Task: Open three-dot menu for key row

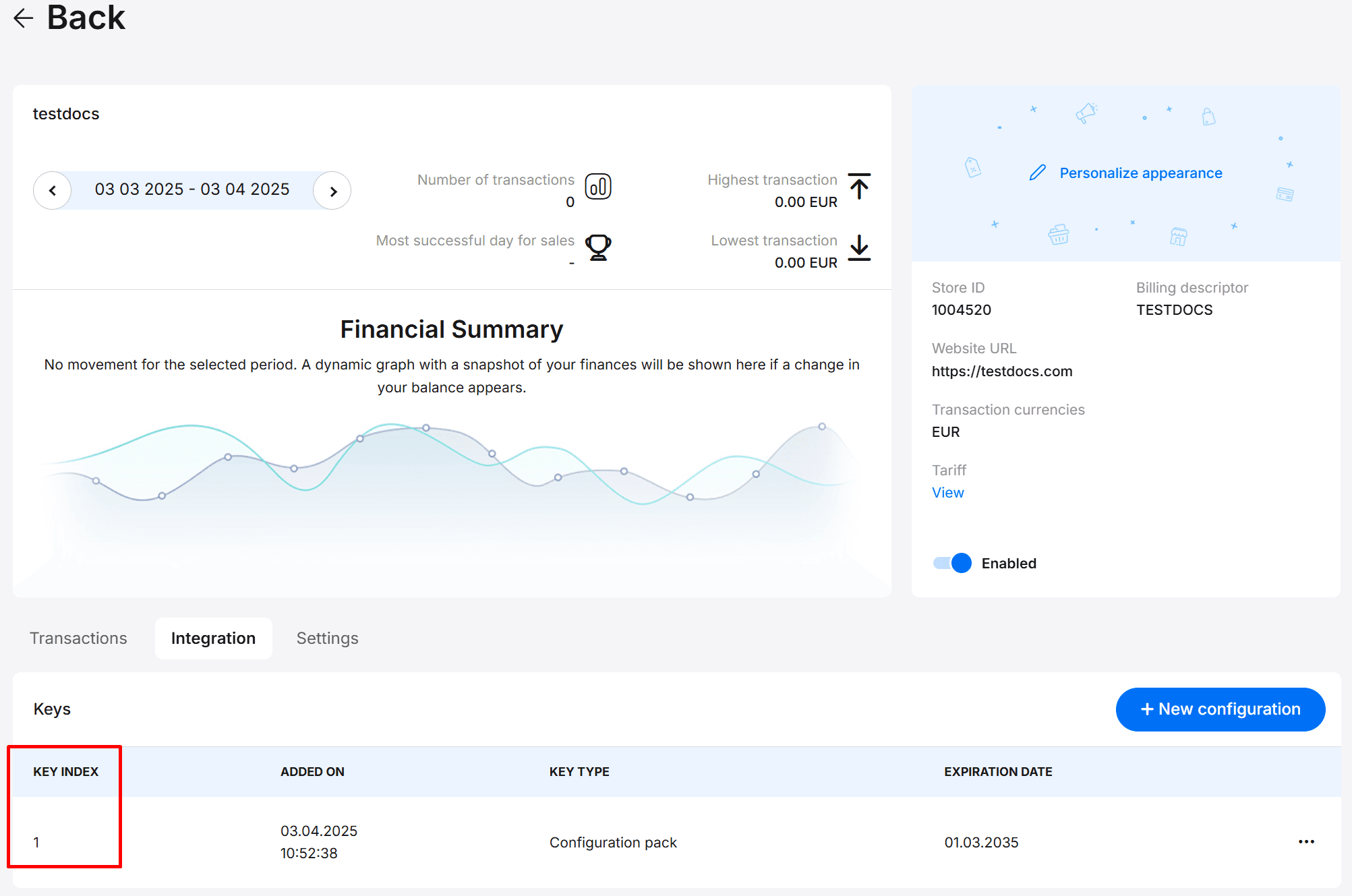Action: (1306, 842)
